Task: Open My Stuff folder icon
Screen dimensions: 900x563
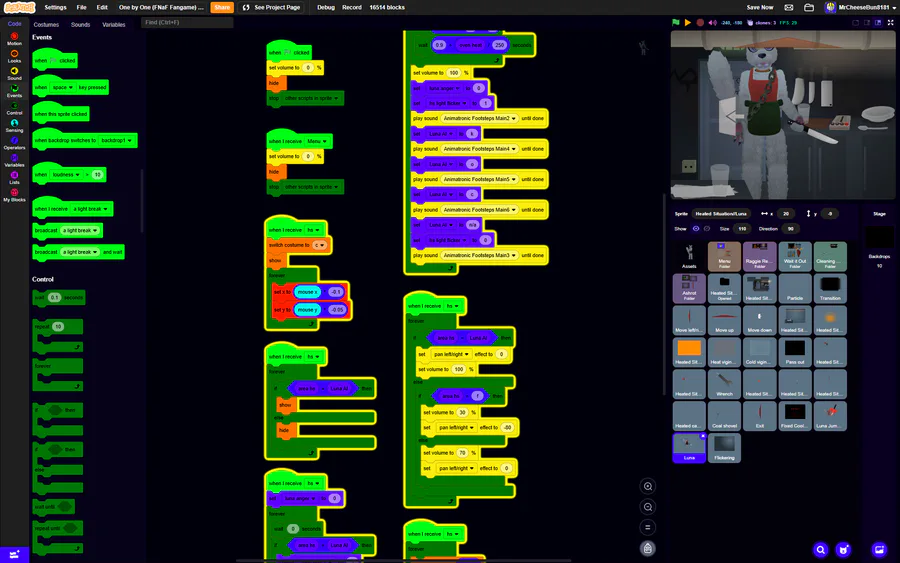Action: coord(809,7)
